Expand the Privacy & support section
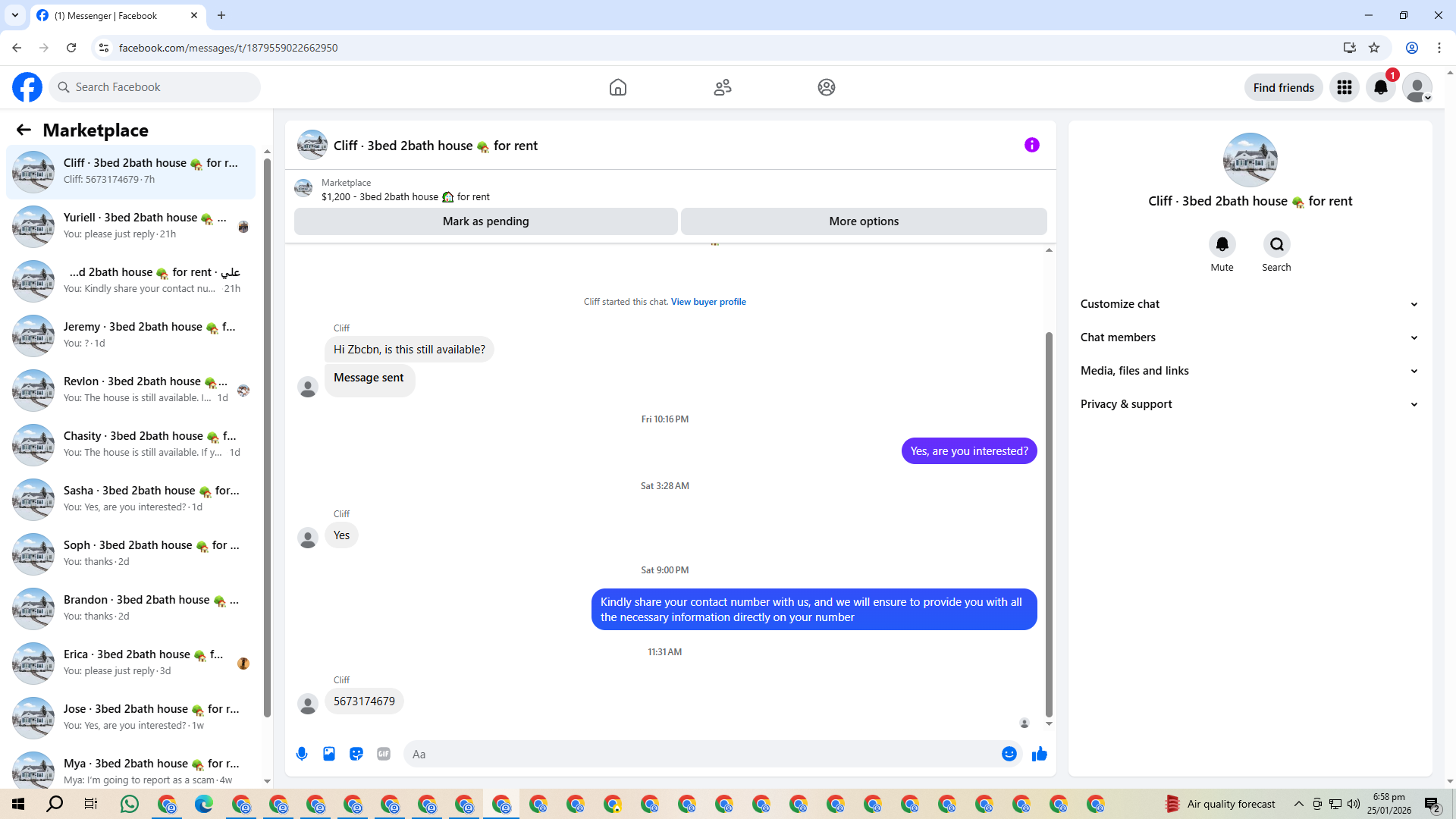The height and width of the screenshot is (819, 1456). (x=1250, y=404)
